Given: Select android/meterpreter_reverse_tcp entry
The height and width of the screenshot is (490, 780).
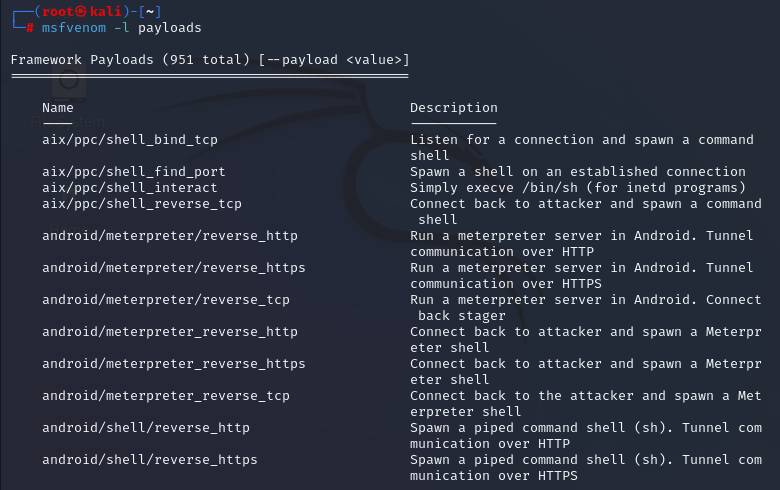Looking at the screenshot, I should point(166,395).
